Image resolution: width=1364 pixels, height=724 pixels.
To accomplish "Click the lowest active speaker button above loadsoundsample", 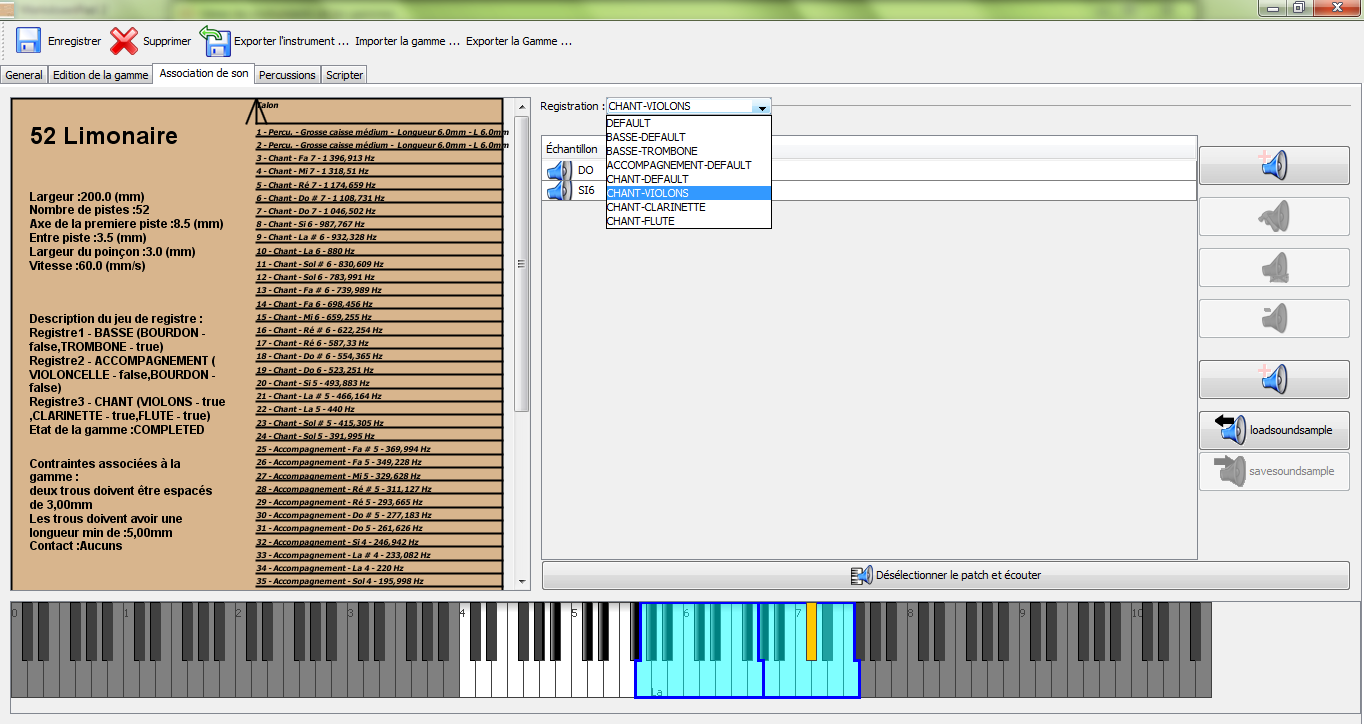I will pyautogui.click(x=1273, y=379).
